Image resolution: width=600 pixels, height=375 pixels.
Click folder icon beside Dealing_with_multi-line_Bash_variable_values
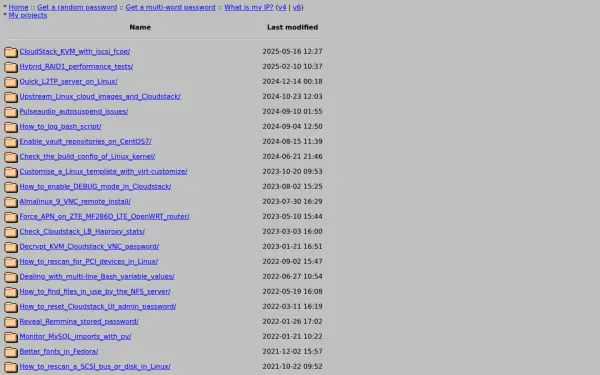click(x=11, y=277)
